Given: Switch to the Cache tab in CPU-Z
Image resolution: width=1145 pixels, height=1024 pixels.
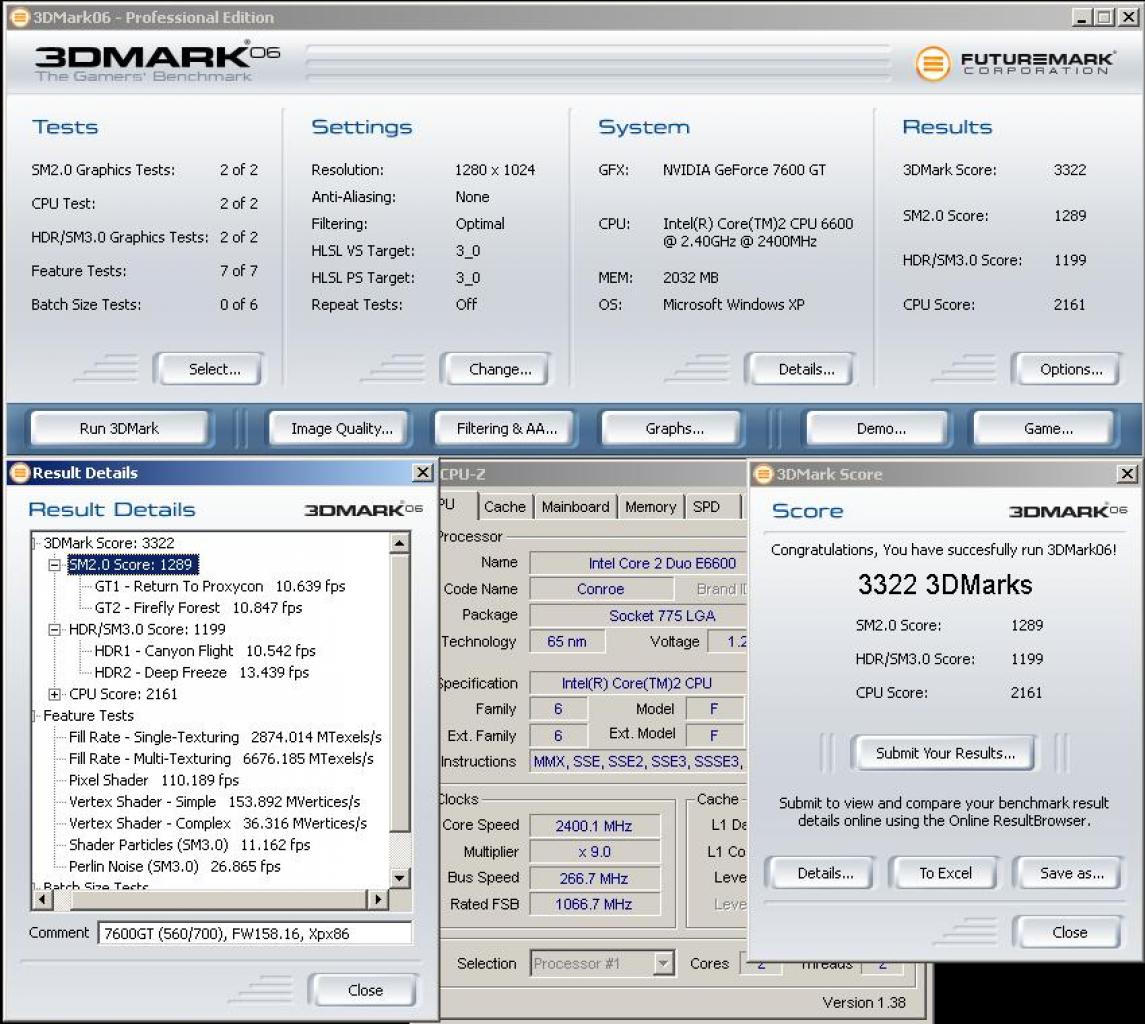Looking at the screenshot, I should [504, 506].
